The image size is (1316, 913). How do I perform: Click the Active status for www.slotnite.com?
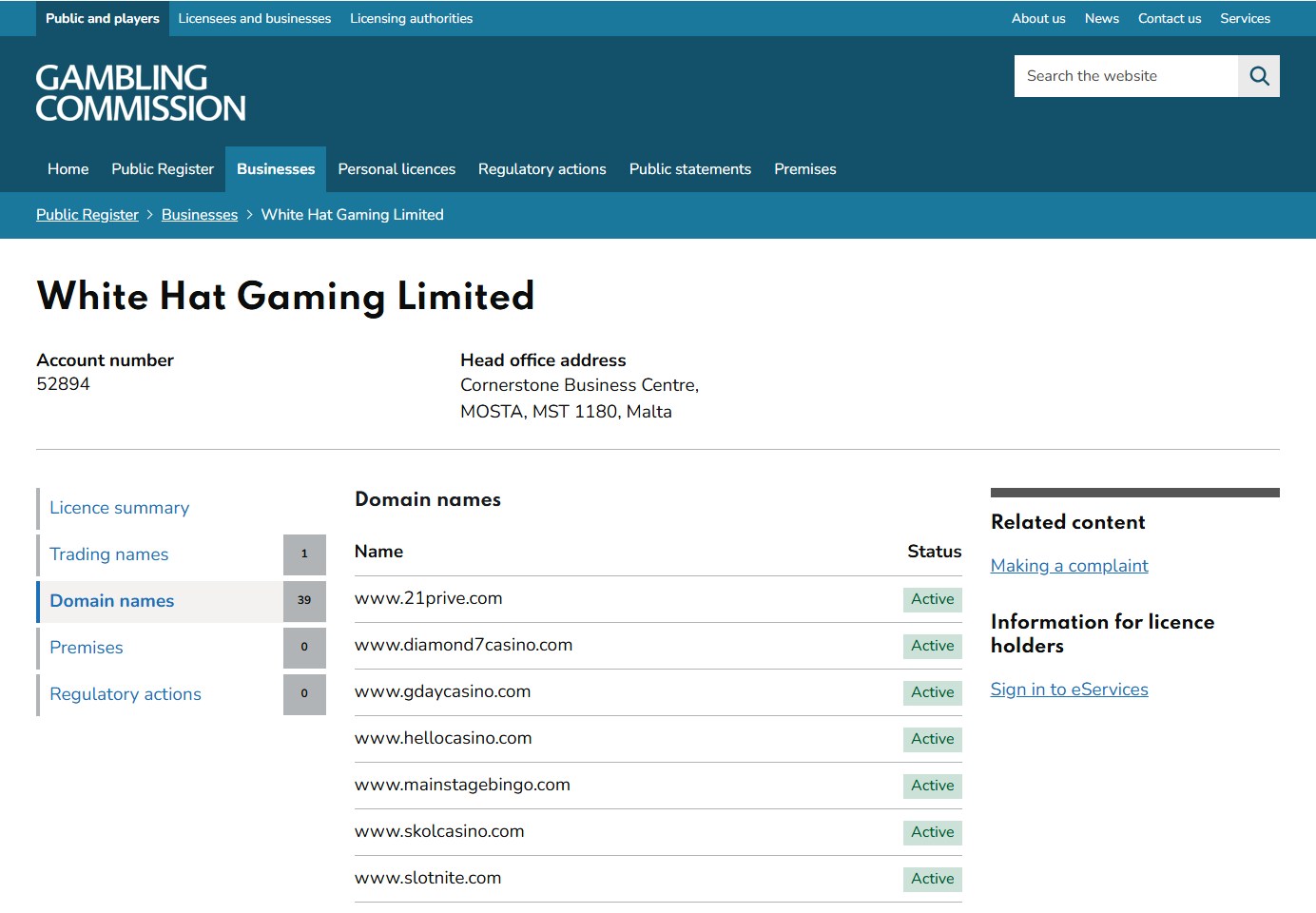pos(933,879)
